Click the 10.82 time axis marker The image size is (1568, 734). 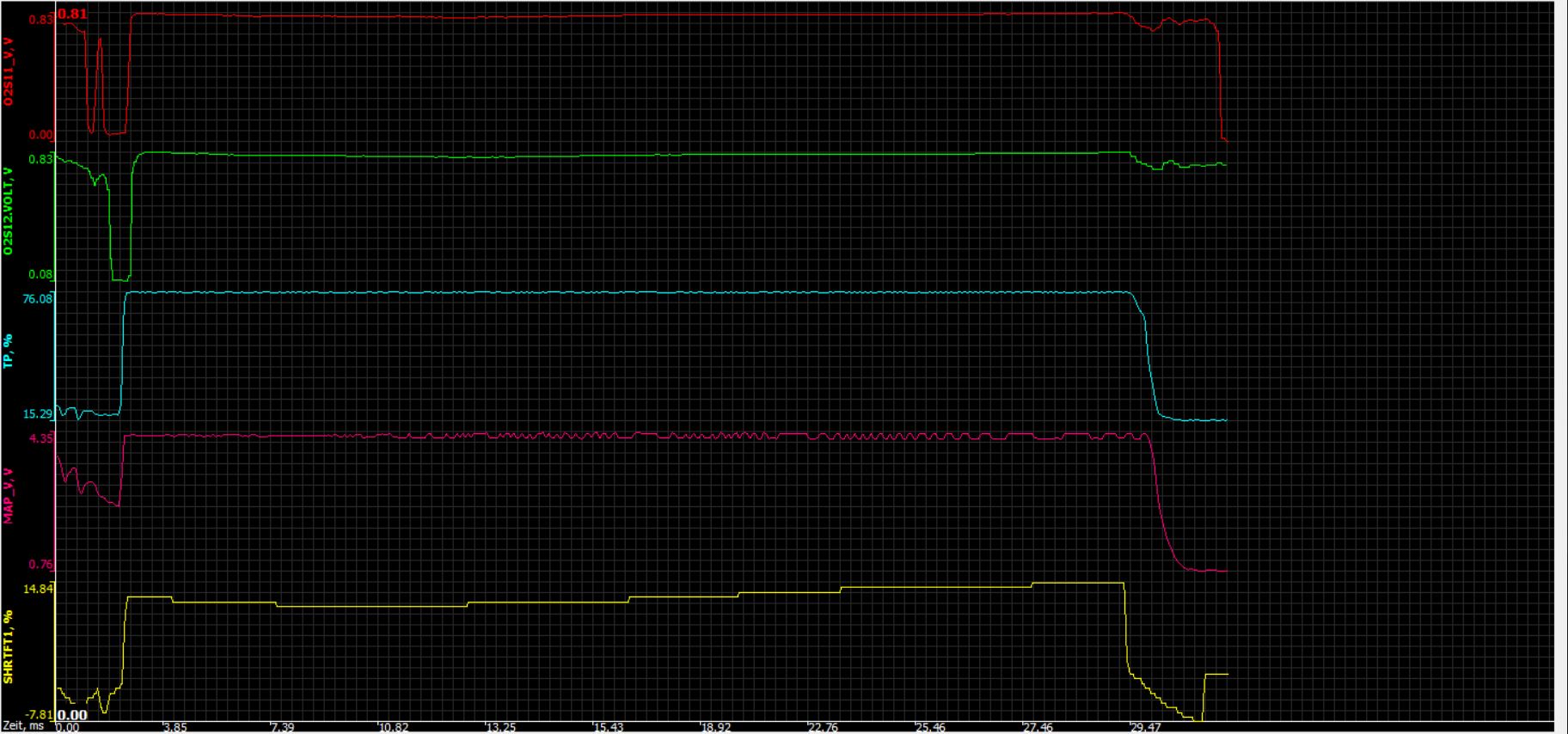[393, 727]
